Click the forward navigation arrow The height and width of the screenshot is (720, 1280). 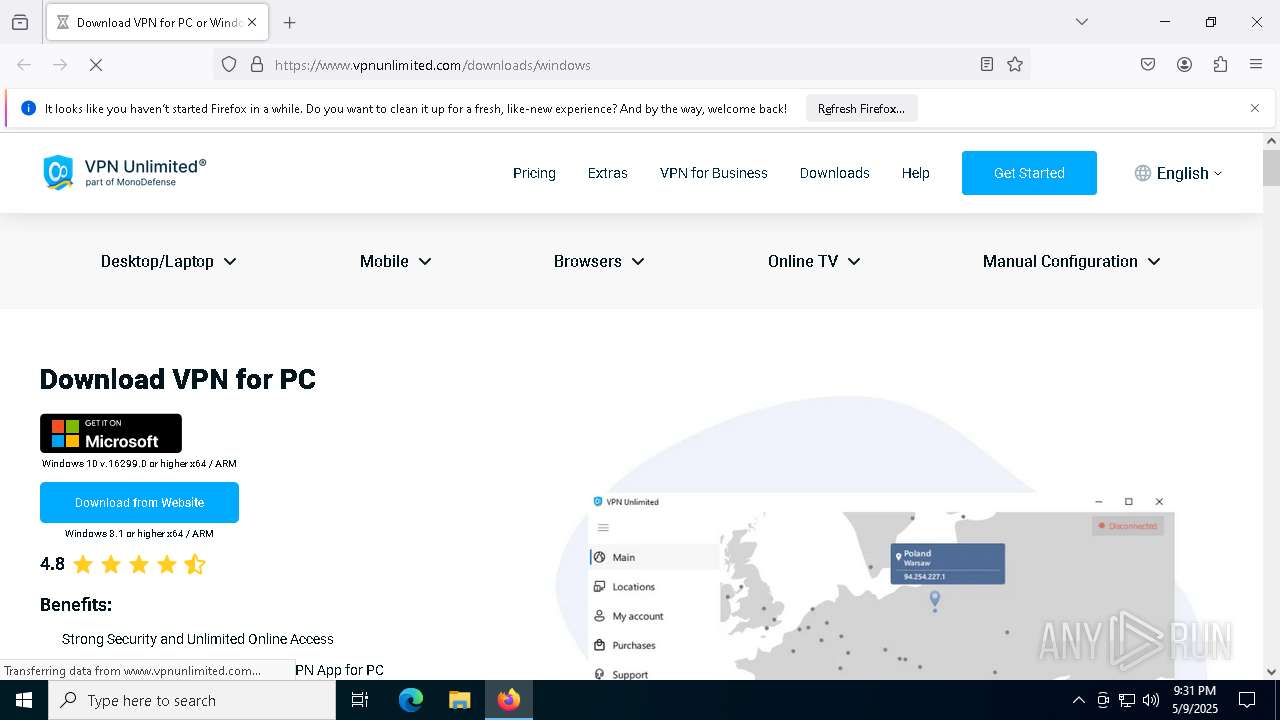coord(60,65)
